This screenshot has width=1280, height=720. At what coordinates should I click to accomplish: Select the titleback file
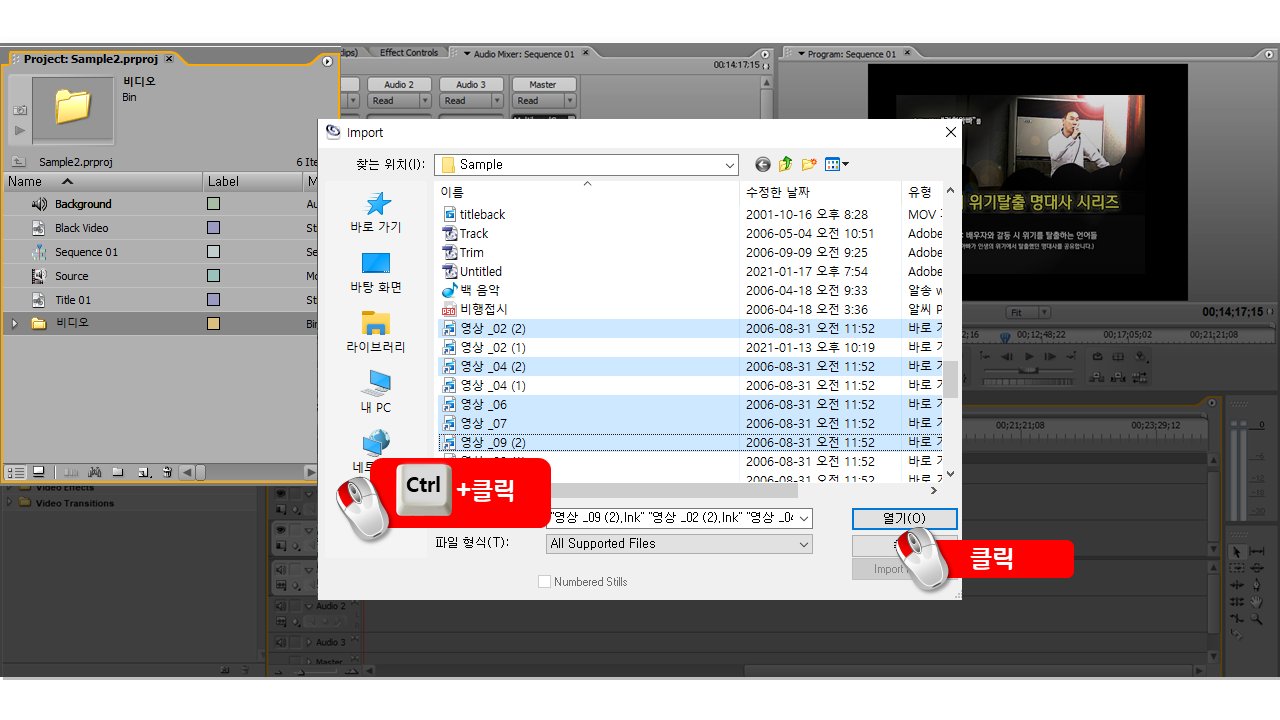point(483,215)
